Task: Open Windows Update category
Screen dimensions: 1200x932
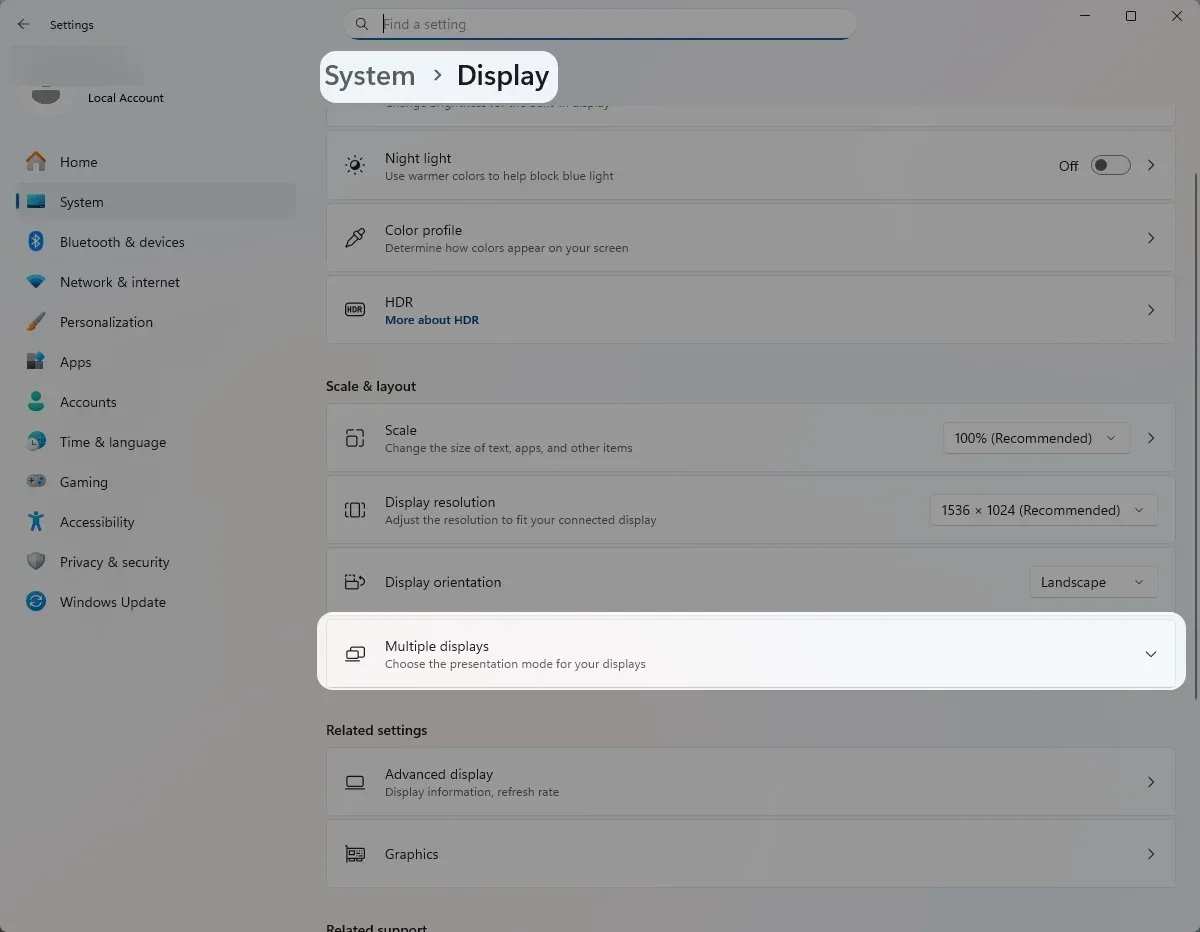Action: 156,602
